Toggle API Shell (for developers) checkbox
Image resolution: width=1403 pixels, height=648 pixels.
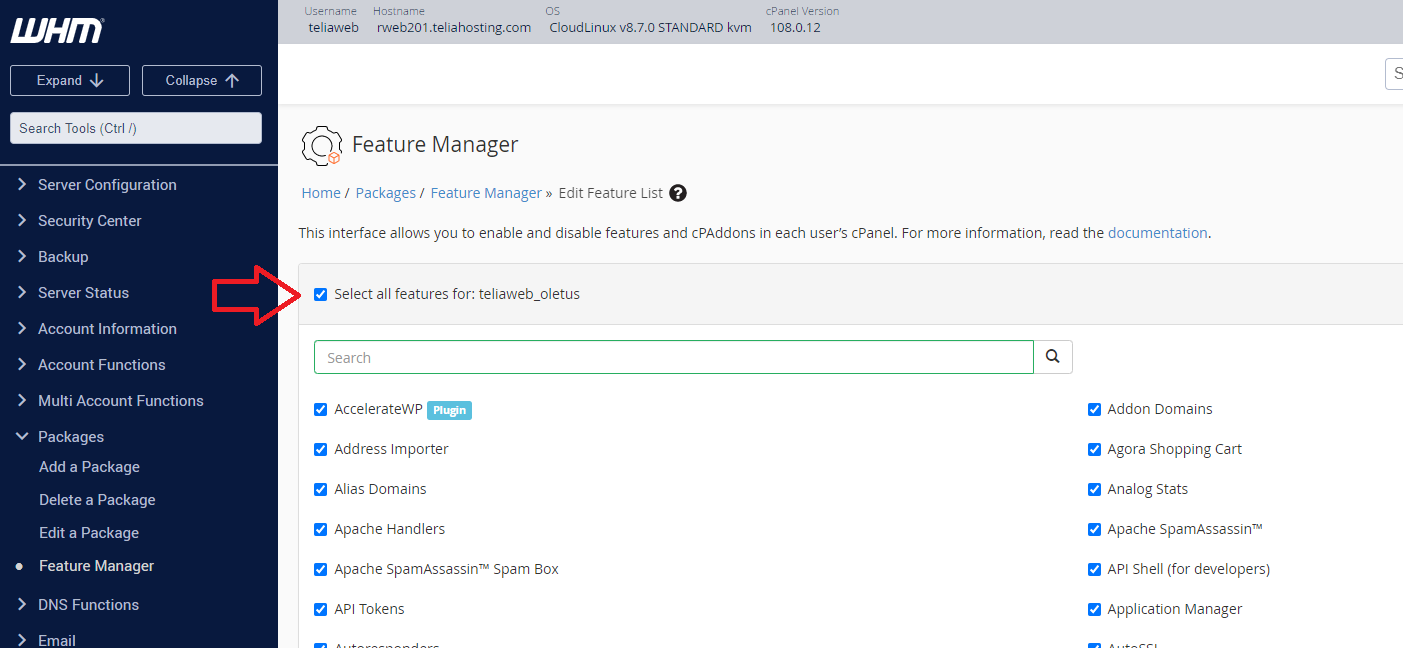point(1094,569)
